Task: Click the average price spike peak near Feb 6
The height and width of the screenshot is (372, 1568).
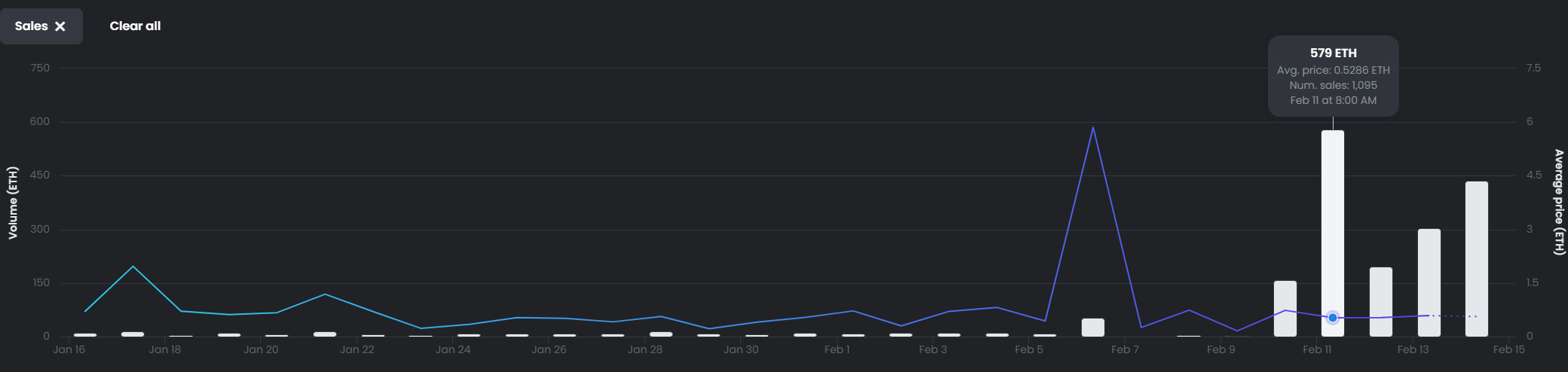Action: 1093,127
